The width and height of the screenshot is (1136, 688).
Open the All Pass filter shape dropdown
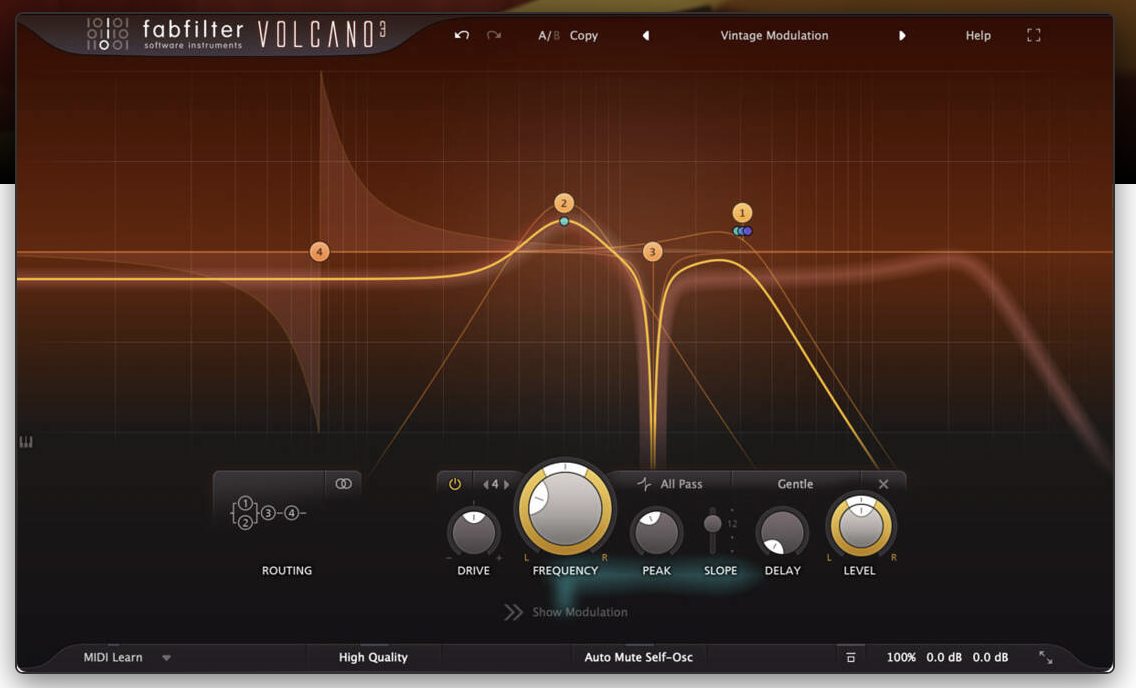tap(670, 484)
